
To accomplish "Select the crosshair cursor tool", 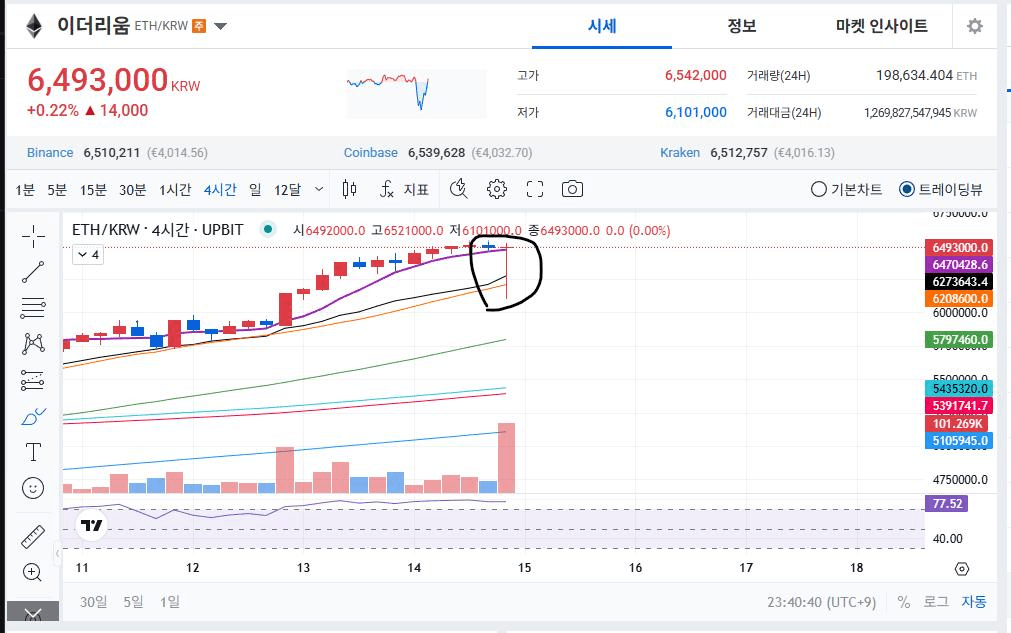I will [33, 237].
